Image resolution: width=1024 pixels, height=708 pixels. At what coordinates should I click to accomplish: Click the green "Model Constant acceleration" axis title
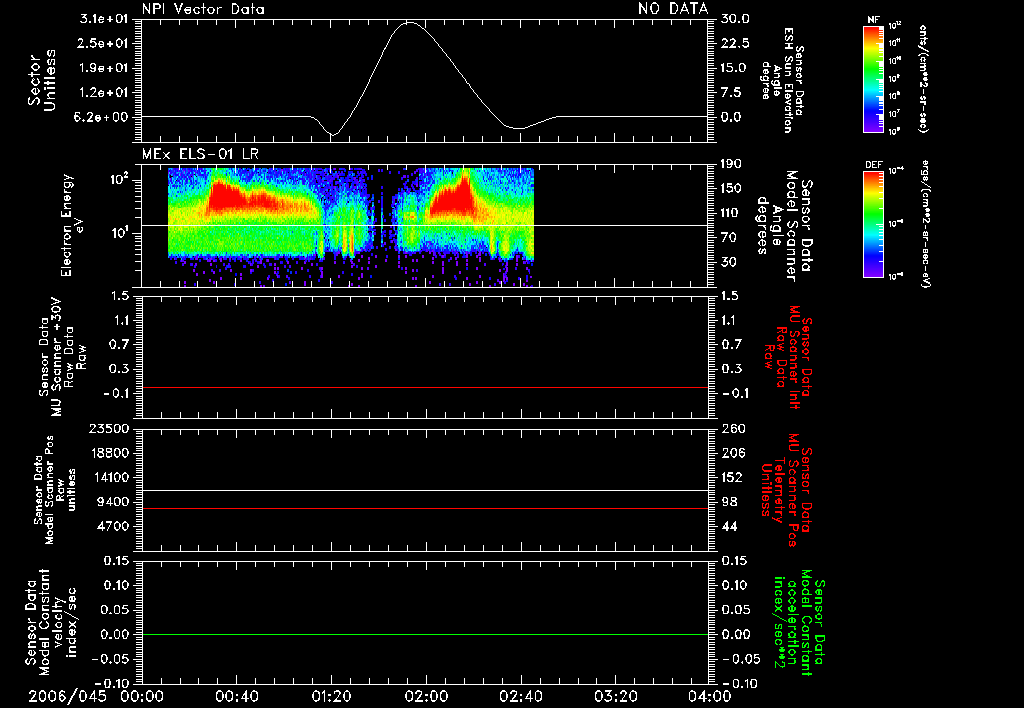800,622
